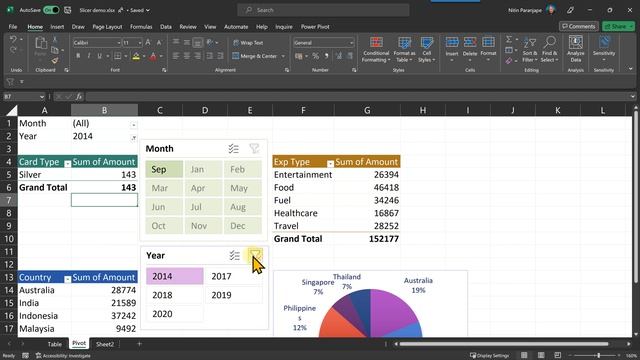Viewport: 640px width, 360px height.
Task: Click the horizontal scrollbar
Action: tap(504, 344)
